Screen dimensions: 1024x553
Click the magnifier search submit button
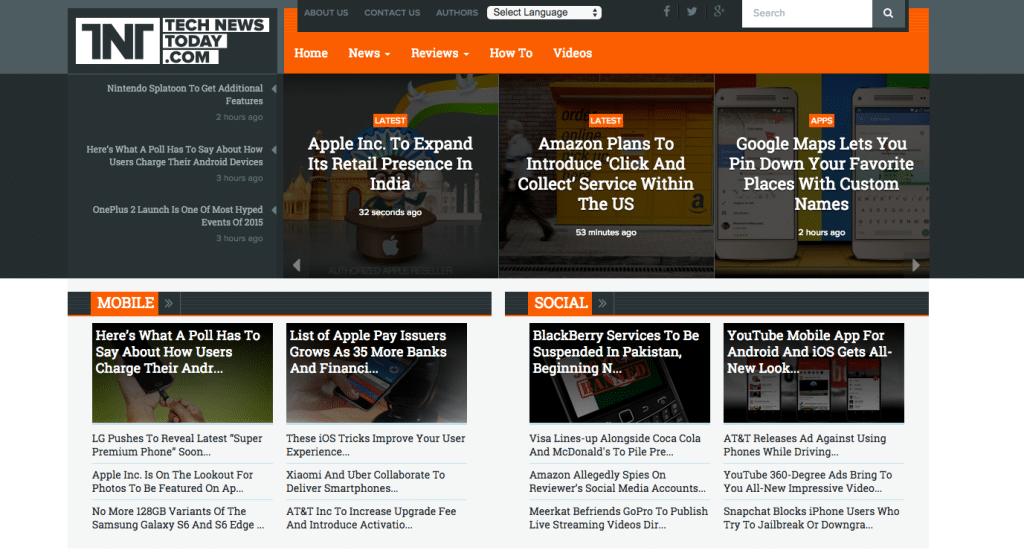click(x=888, y=13)
